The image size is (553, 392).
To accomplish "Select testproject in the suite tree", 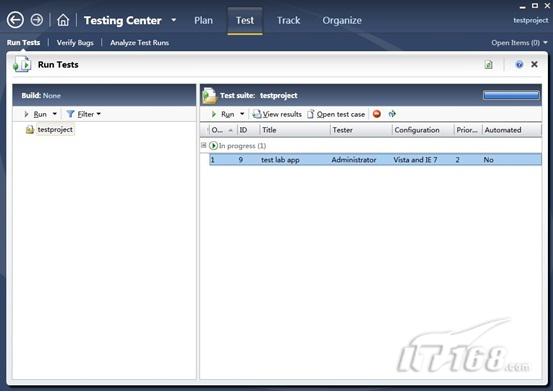I will 55,129.
